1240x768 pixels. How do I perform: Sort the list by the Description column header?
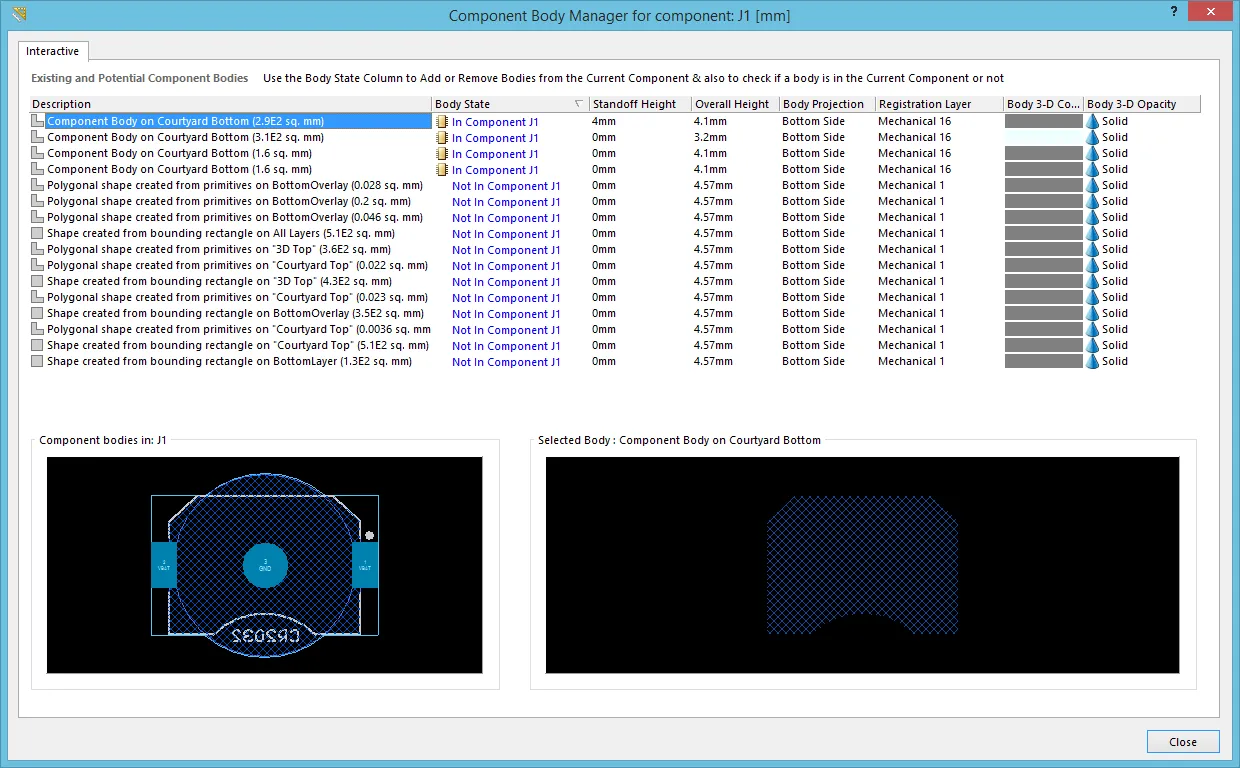click(x=230, y=104)
